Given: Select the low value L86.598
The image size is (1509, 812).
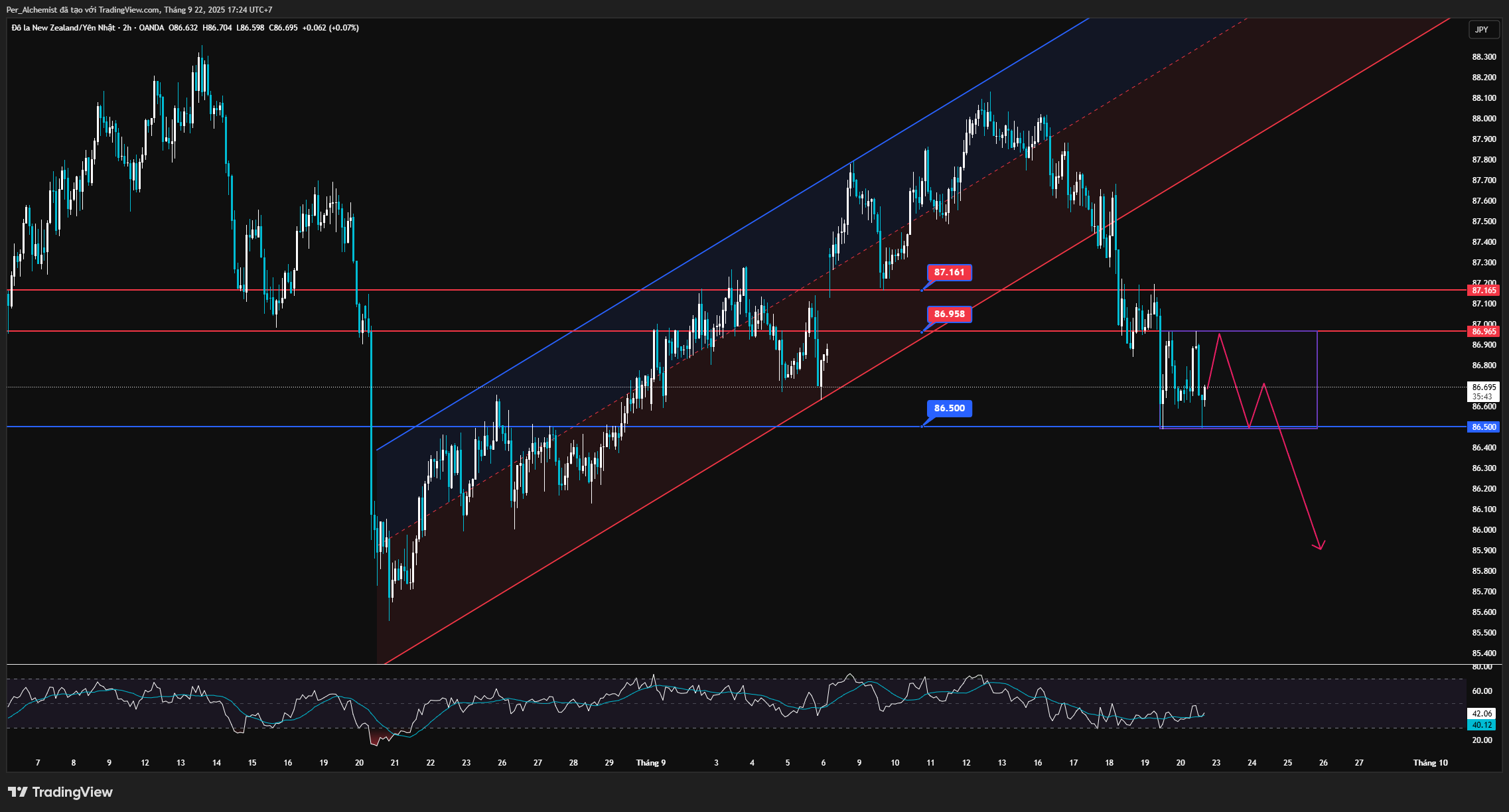Looking at the screenshot, I should 250,28.
